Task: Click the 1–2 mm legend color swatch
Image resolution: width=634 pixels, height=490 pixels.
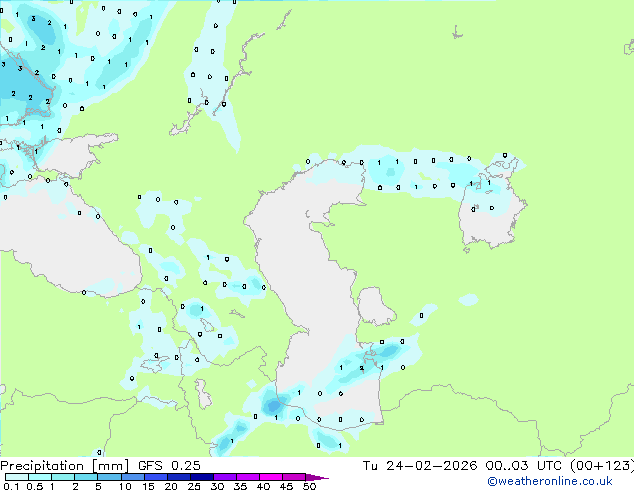Action: pyautogui.click(x=63, y=477)
